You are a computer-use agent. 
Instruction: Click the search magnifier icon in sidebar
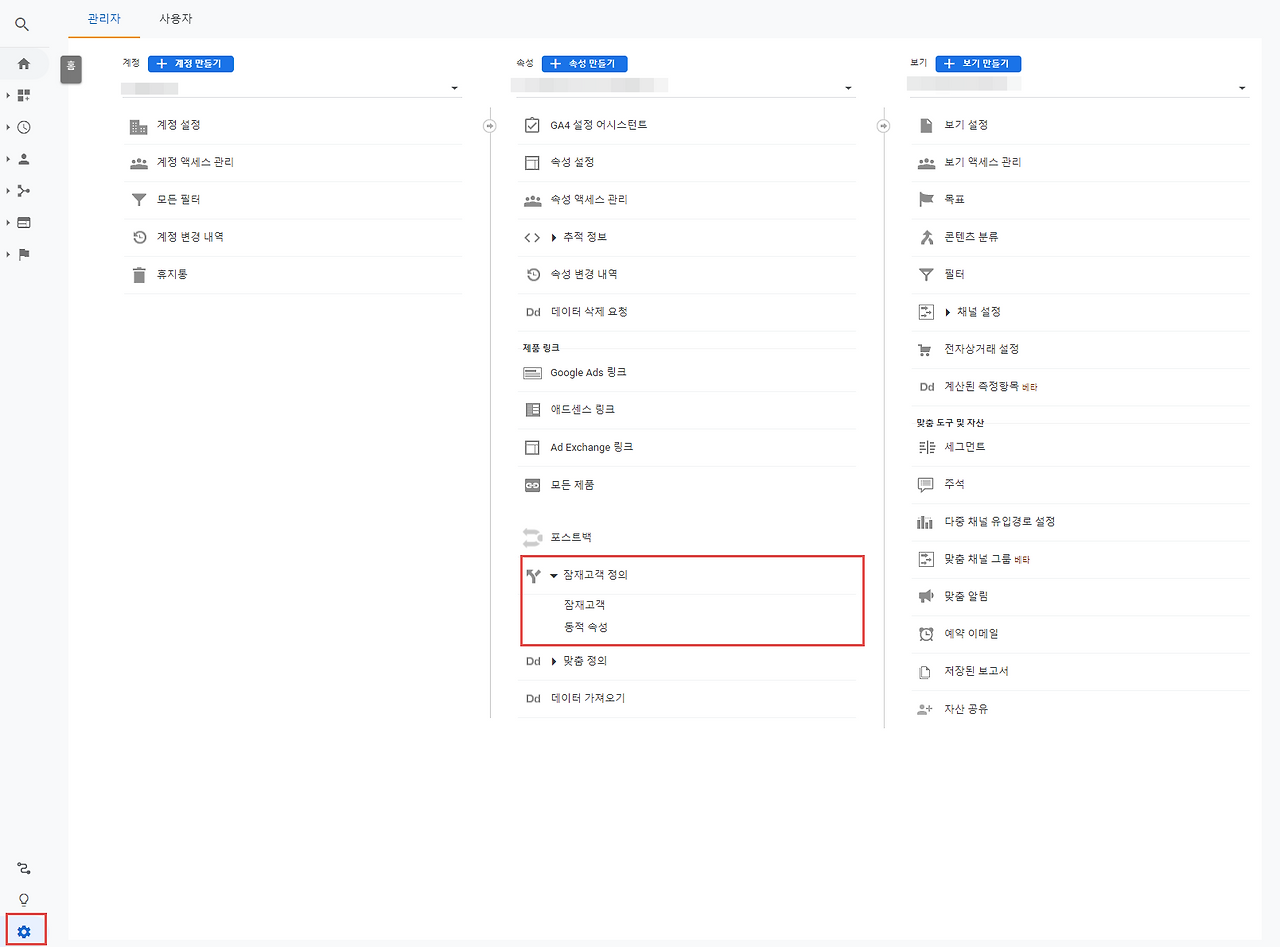click(22, 25)
